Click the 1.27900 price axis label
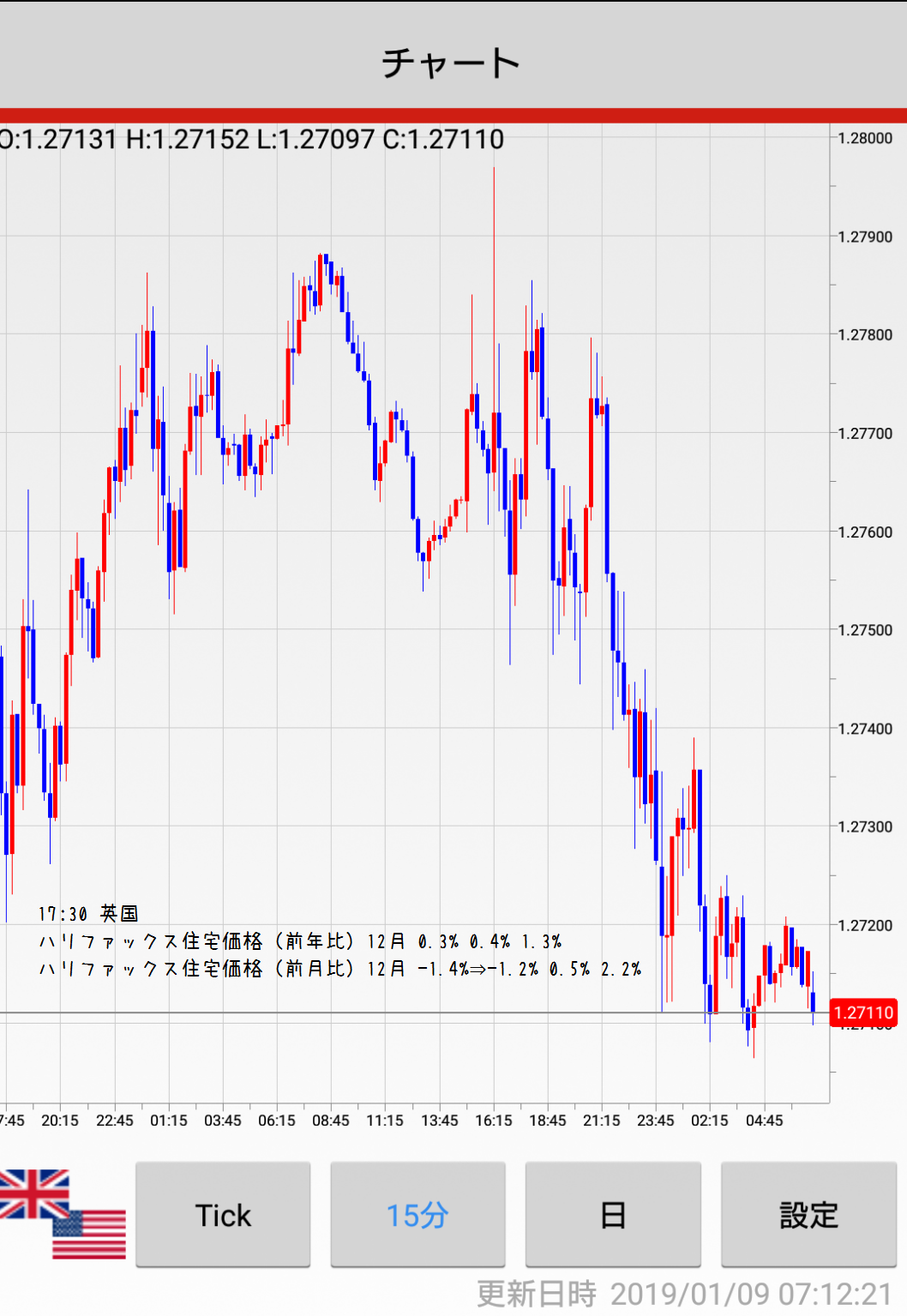 tap(864, 237)
